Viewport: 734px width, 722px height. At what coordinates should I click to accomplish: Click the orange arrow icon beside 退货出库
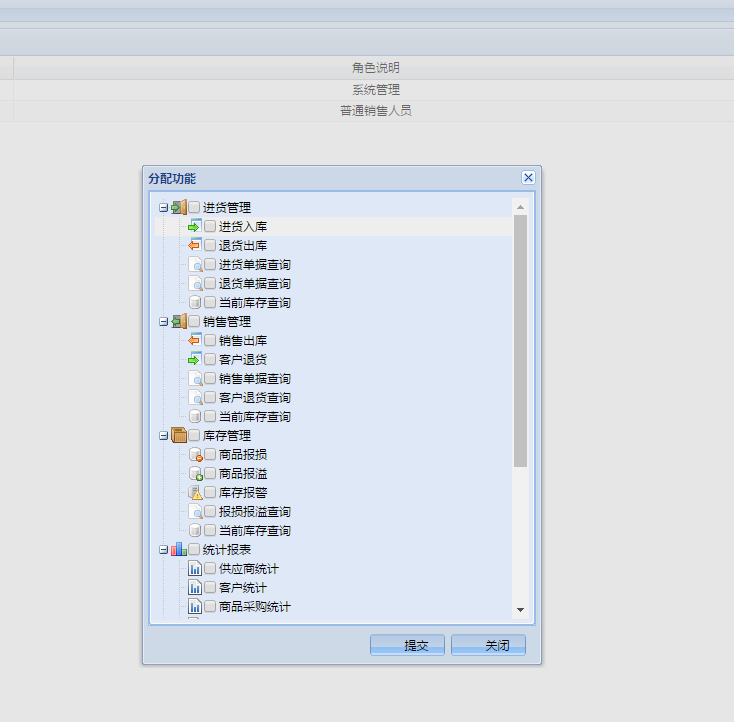(x=195, y=245)
